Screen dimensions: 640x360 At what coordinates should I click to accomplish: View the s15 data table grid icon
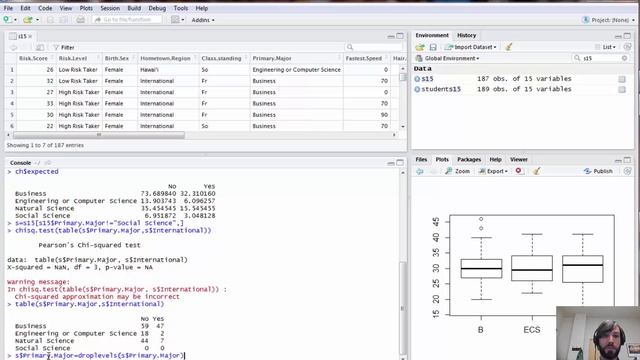tap(622, 79)
